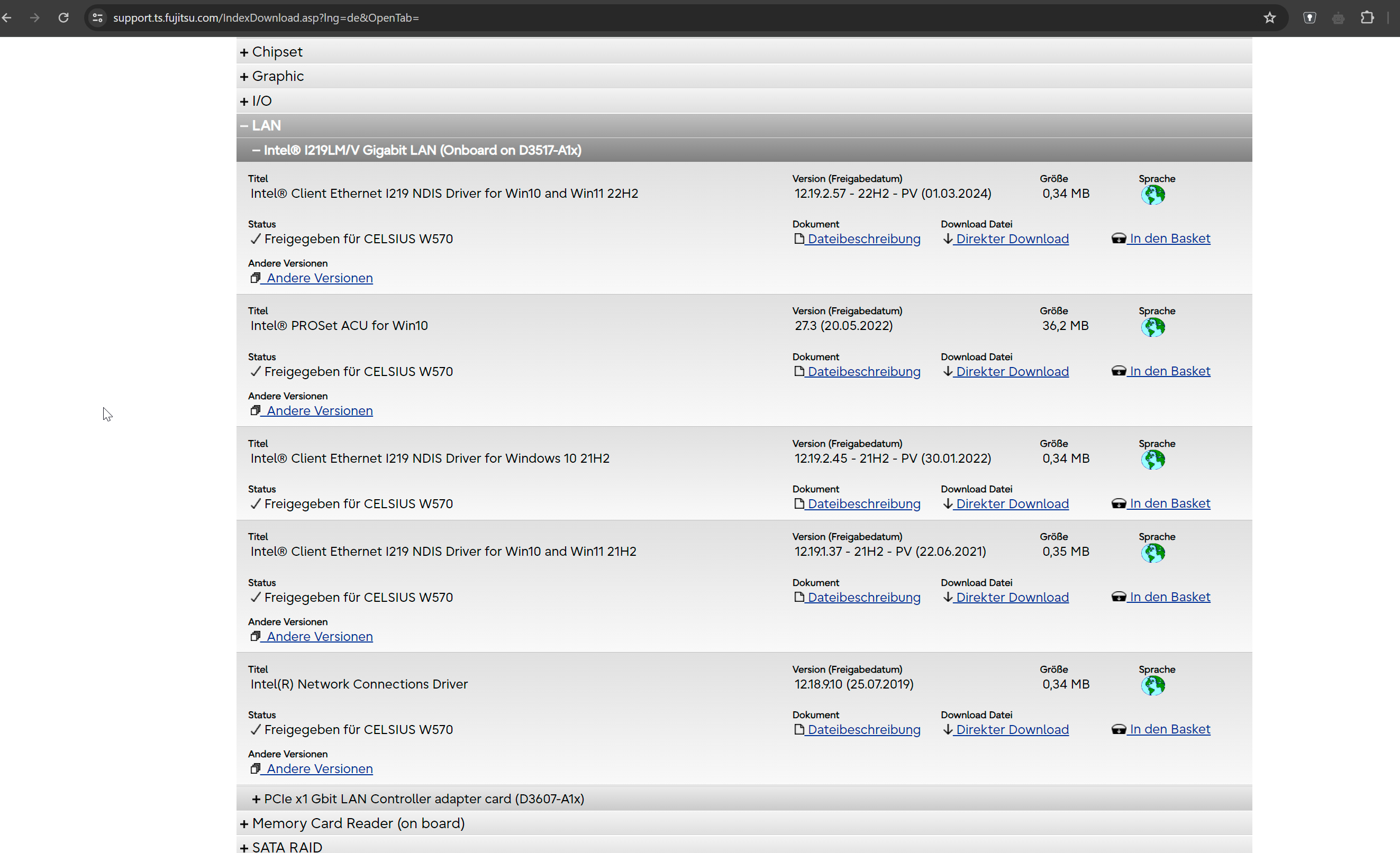1400x853 pixels.
Task: Go back with the browser back arrow
Action: [7, 17]
